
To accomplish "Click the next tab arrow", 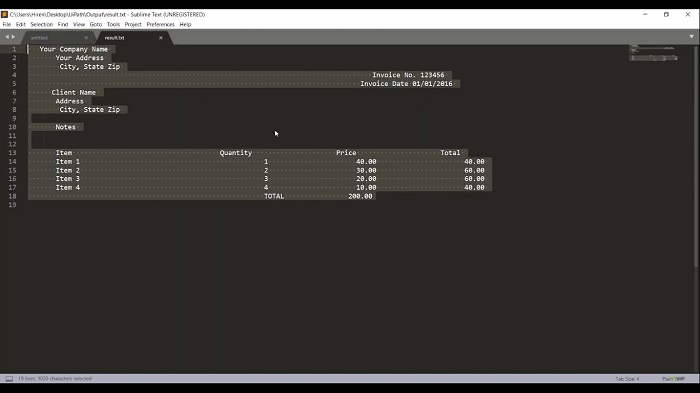I will click(x=13, y=37).
